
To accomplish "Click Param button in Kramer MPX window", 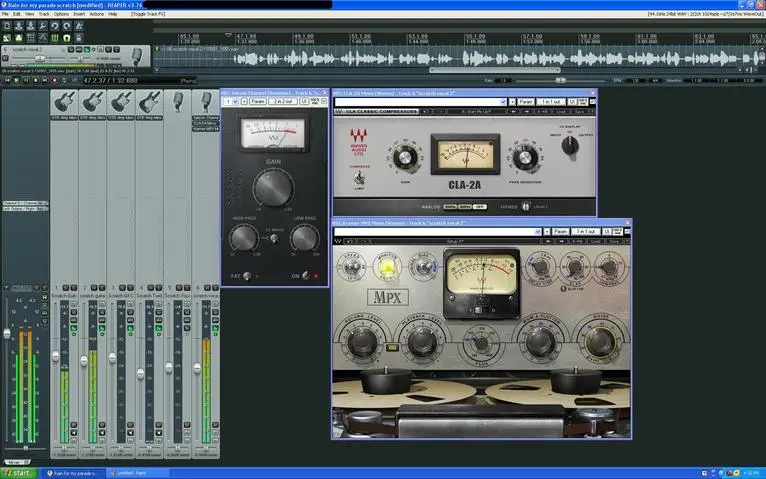I will [x=560, y=231].
